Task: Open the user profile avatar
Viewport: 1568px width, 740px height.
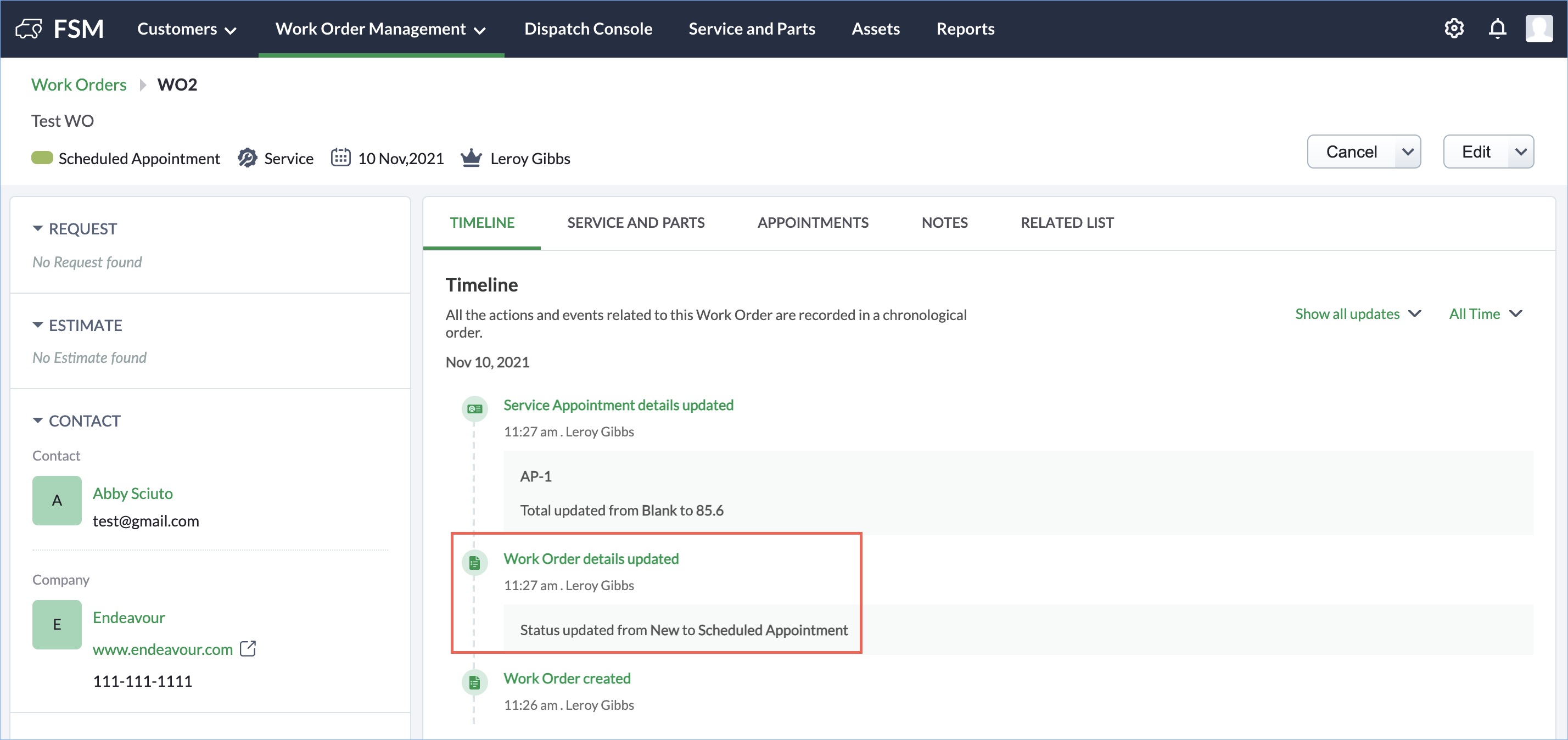Action: click(1538, 29)
